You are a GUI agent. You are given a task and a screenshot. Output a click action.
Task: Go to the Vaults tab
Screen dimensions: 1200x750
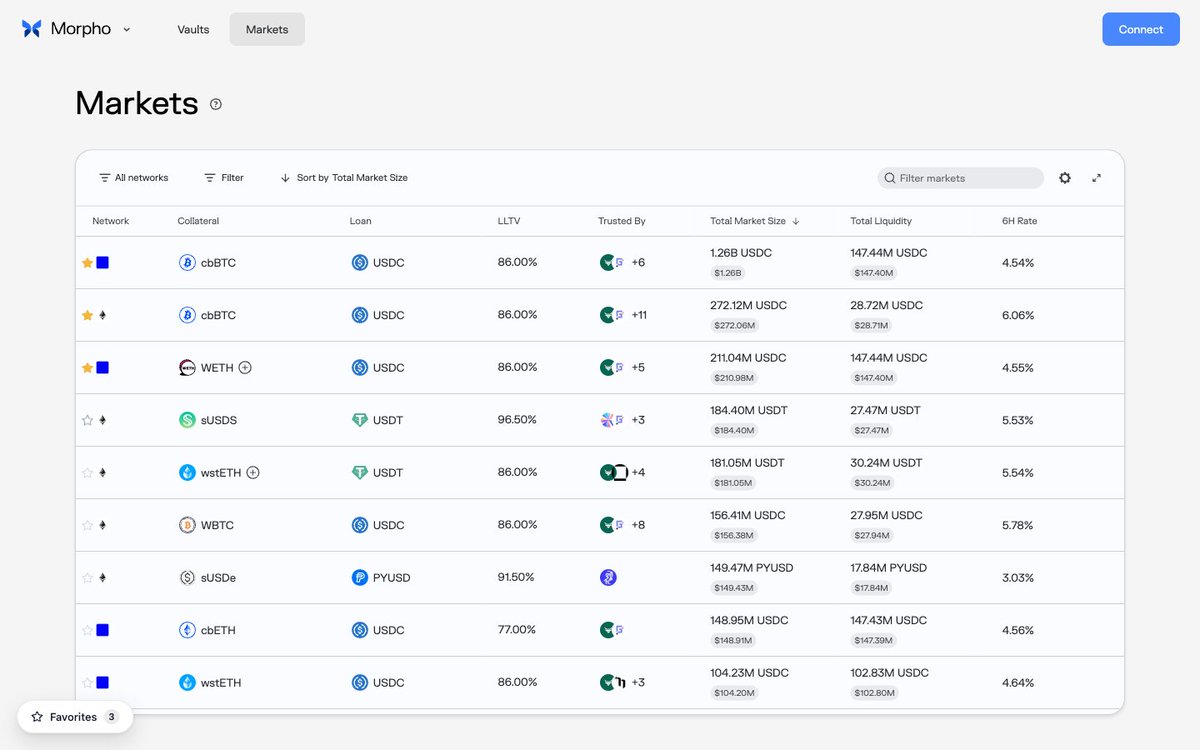point(193,29)
